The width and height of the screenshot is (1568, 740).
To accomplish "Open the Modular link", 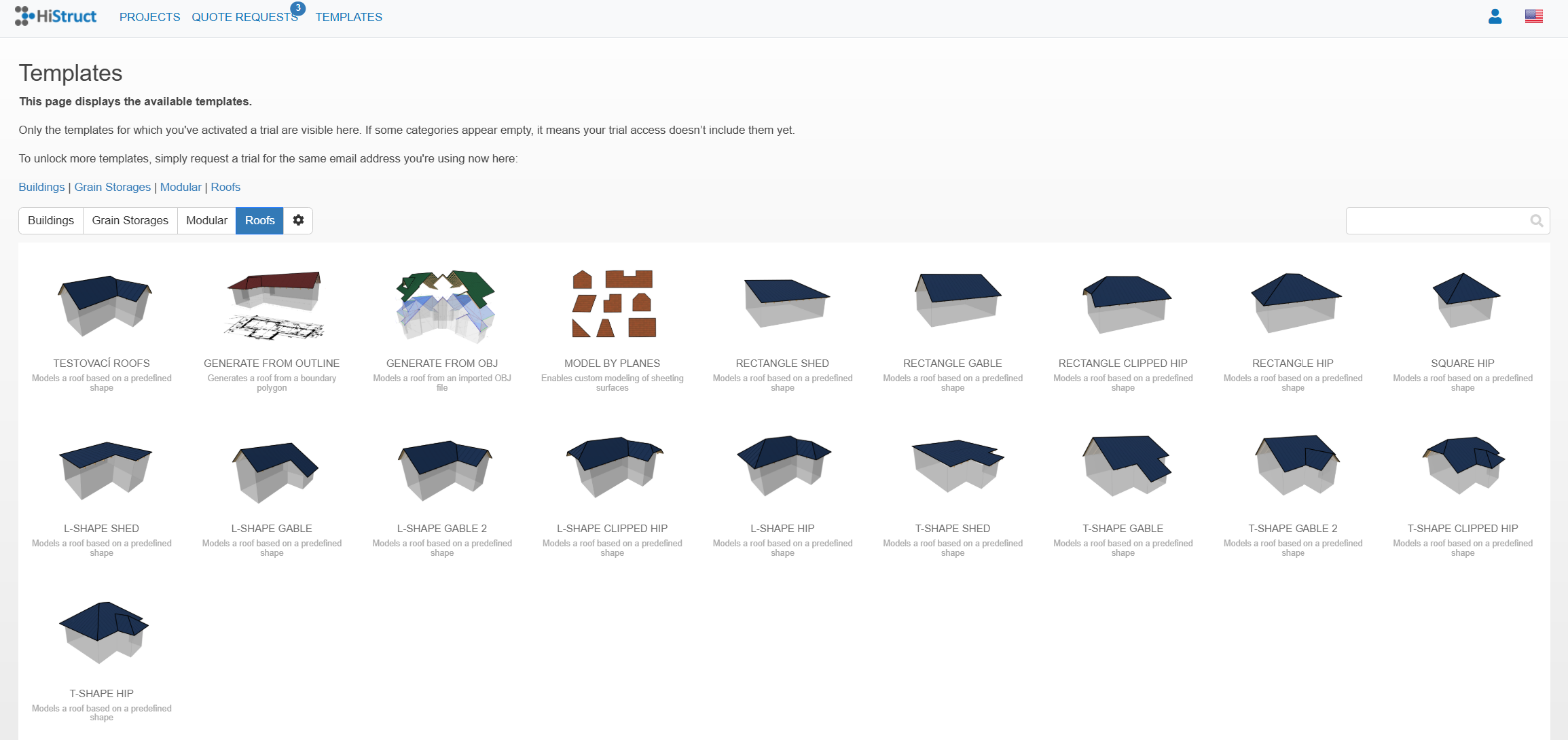I will [x=181, y=187].
